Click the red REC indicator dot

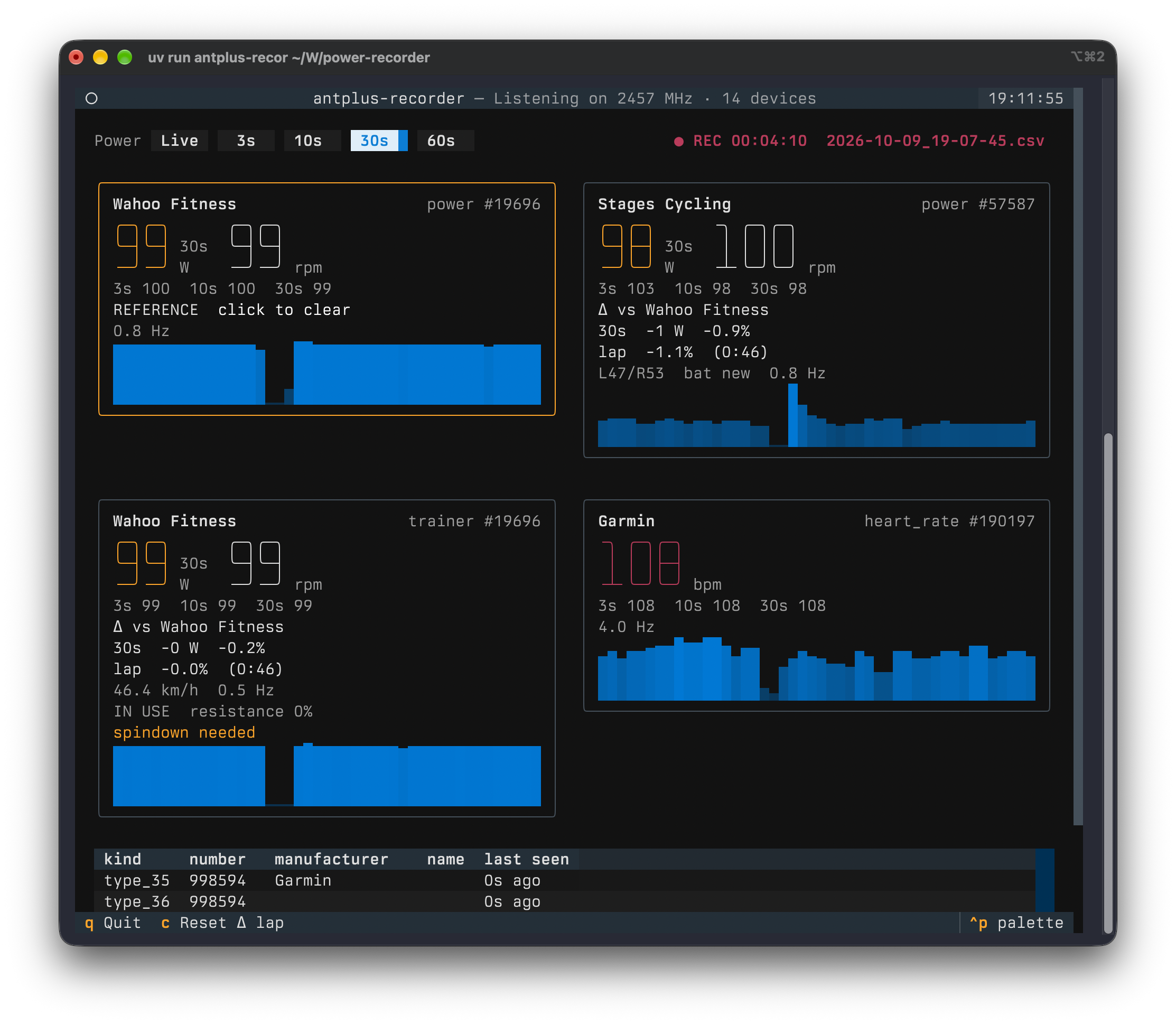tap(678, 141)
